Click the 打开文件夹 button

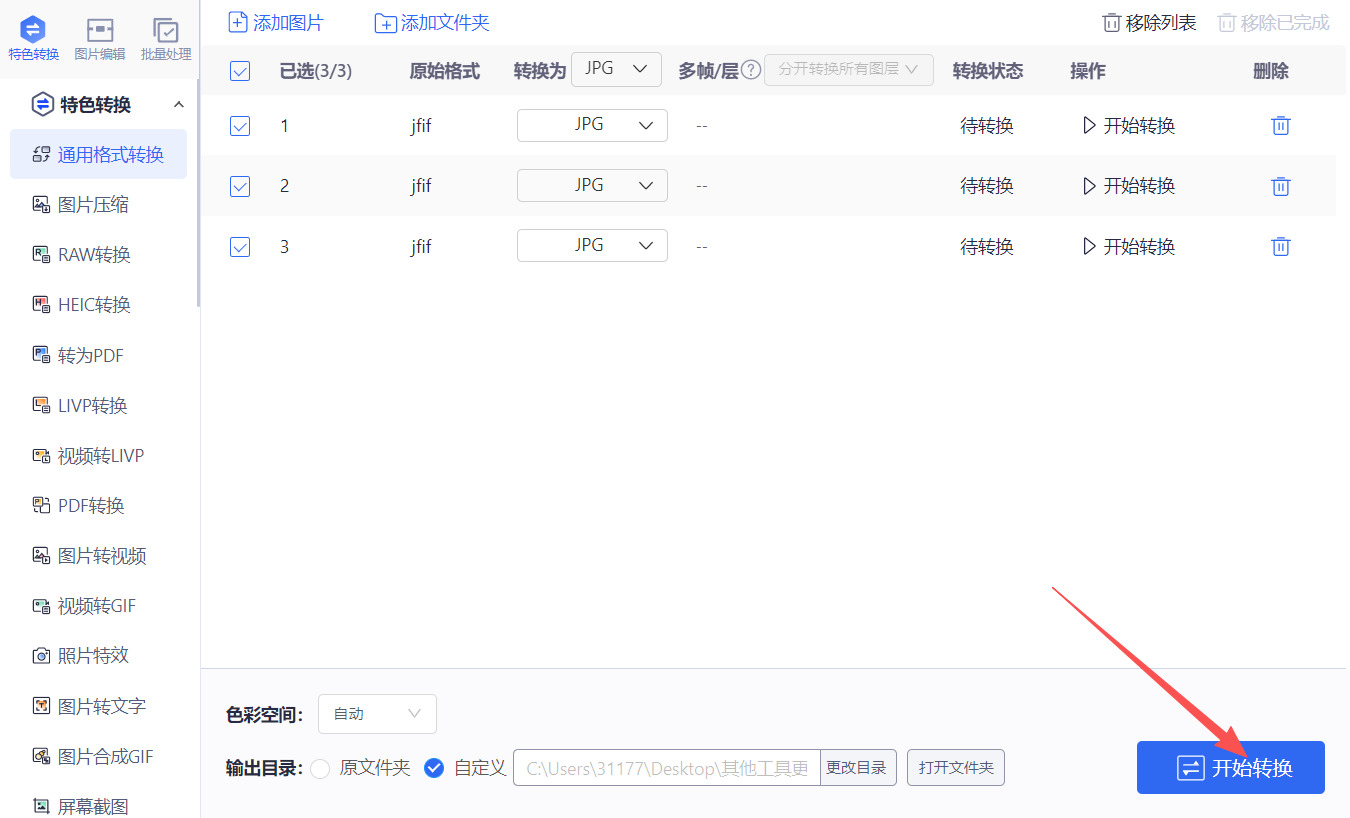point(956,768)
